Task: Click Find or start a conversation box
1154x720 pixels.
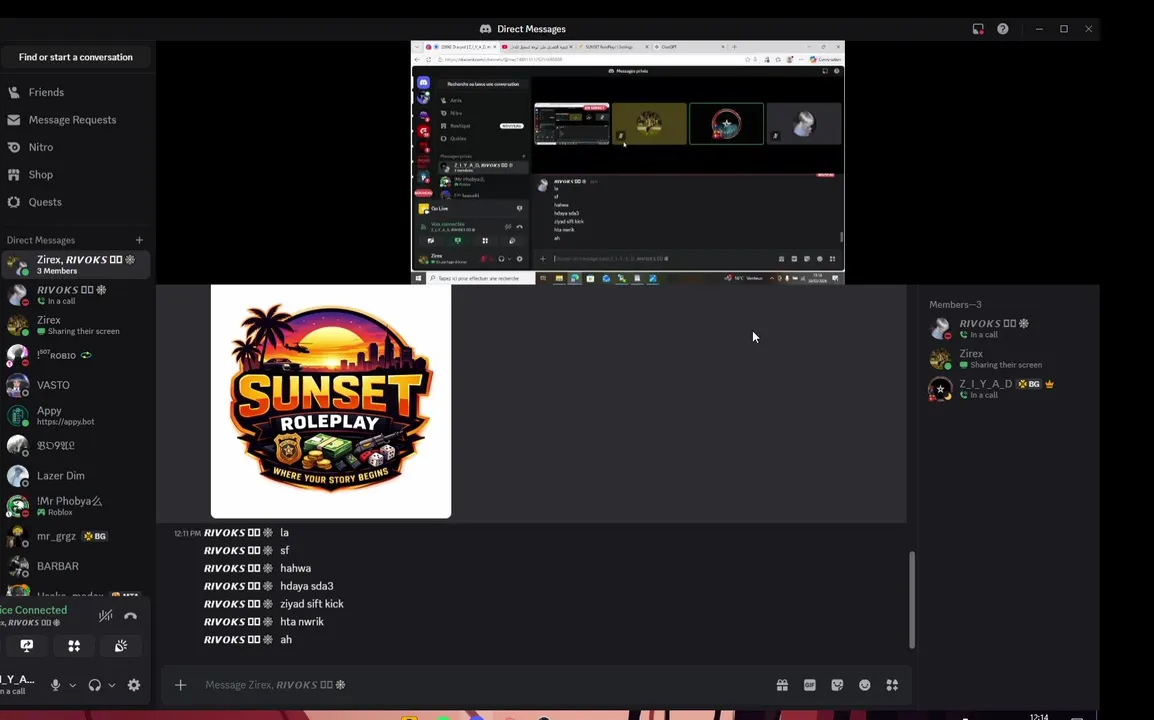Action: 75,57
